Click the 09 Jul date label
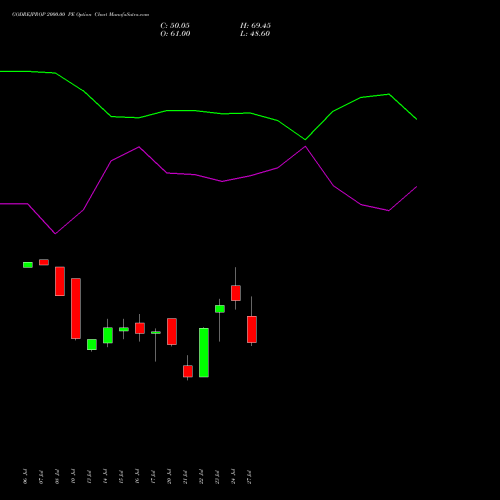 [x=73, y=476]
